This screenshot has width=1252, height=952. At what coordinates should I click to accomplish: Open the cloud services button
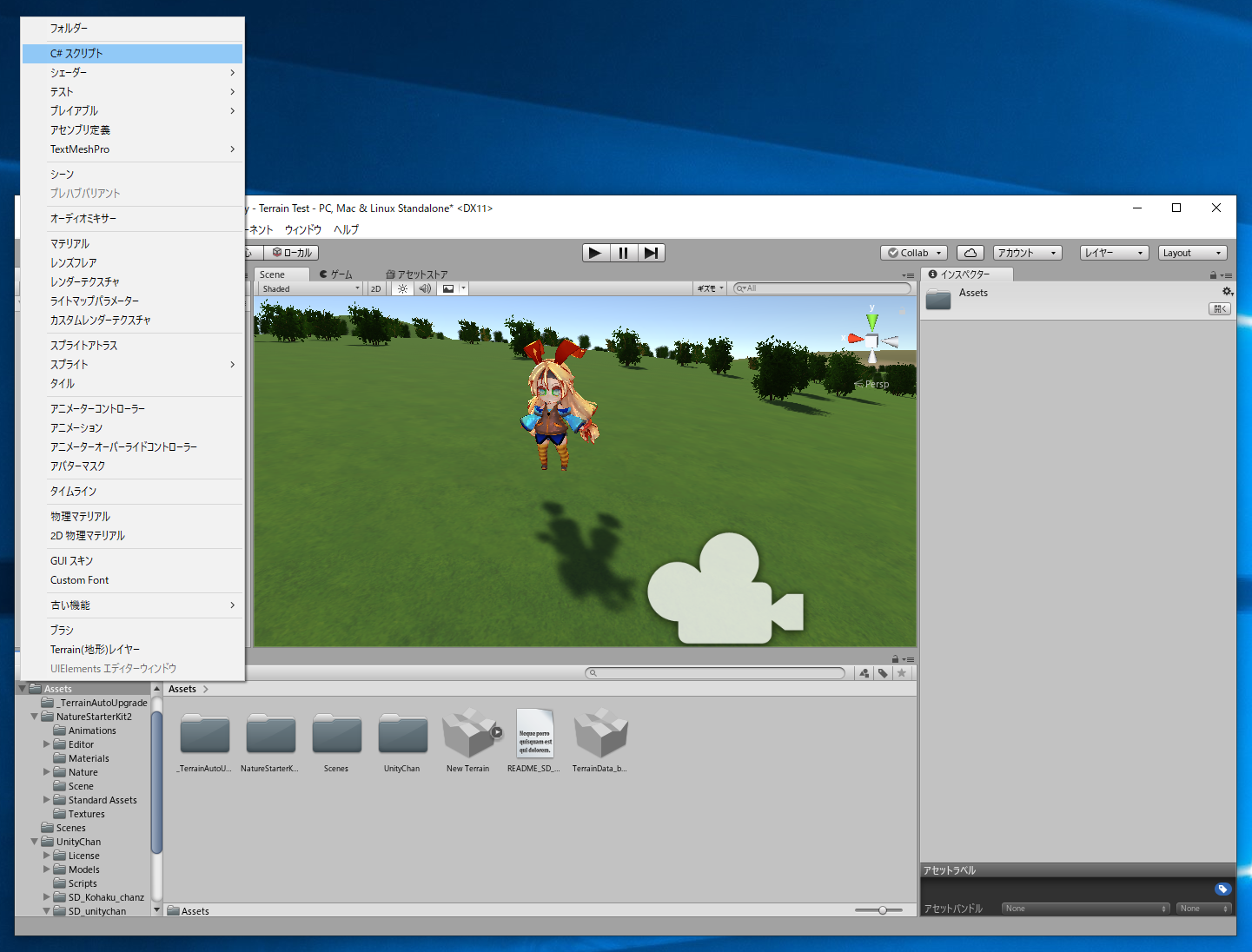970,253
